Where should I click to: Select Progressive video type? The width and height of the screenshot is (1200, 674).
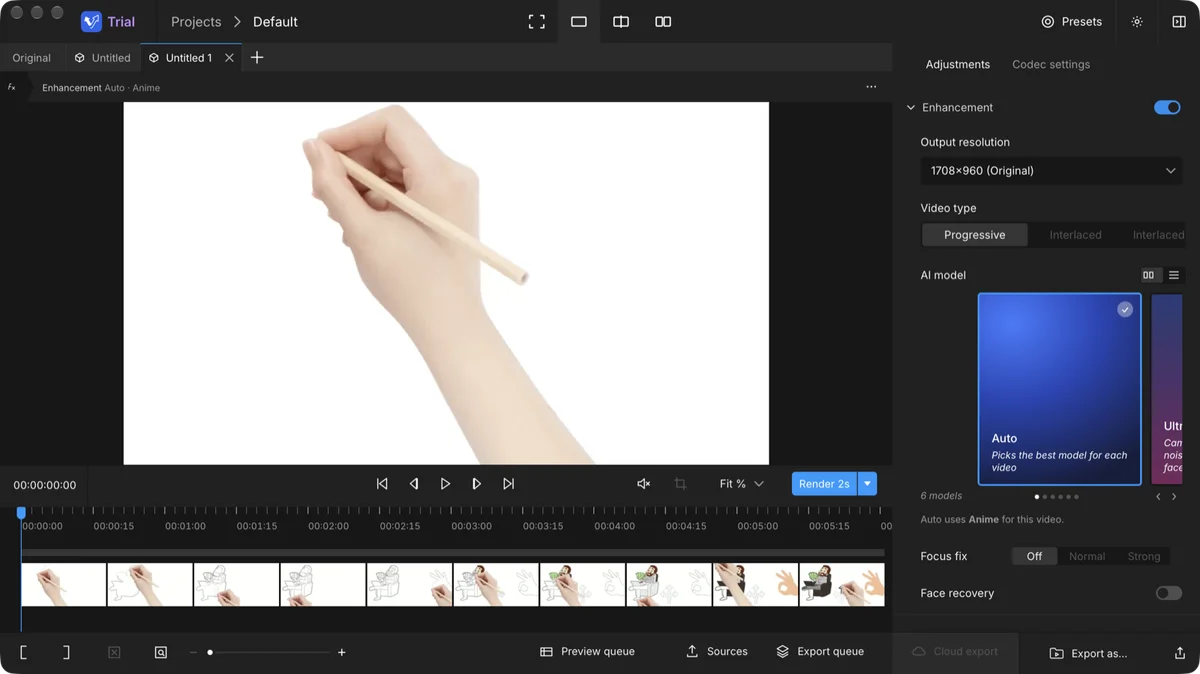pos(974,235)
